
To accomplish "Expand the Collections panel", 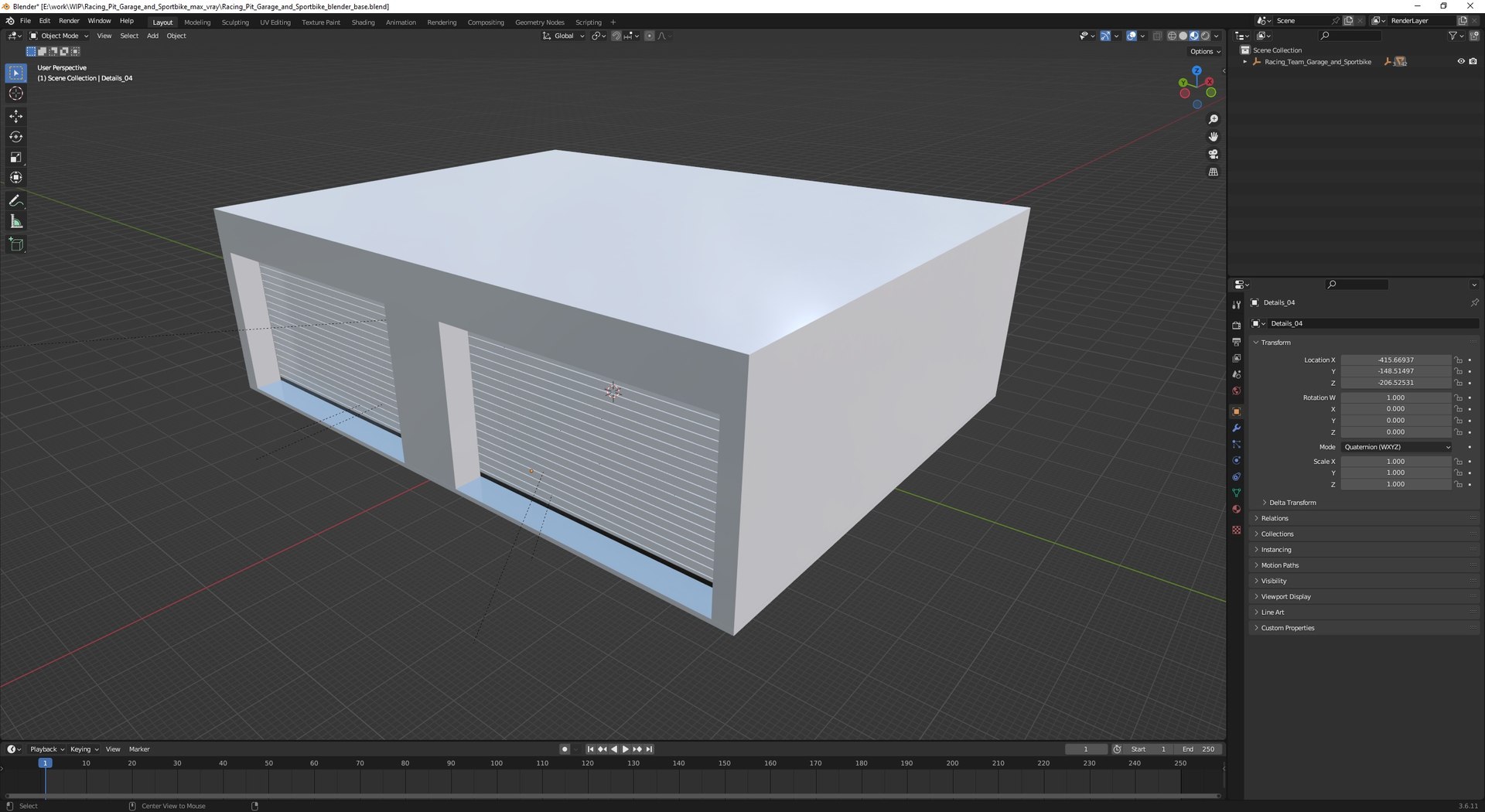I will tap(1277, 534).
